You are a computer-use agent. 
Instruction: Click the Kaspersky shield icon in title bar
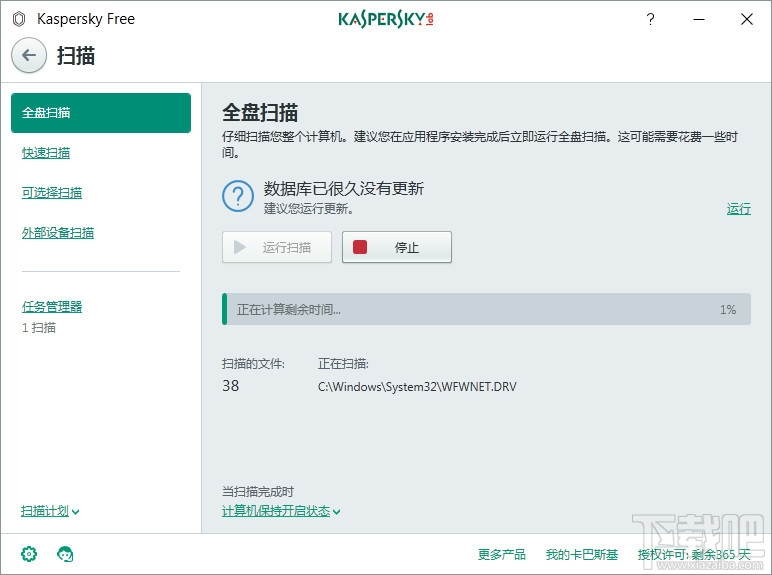(x=19, y=20)
